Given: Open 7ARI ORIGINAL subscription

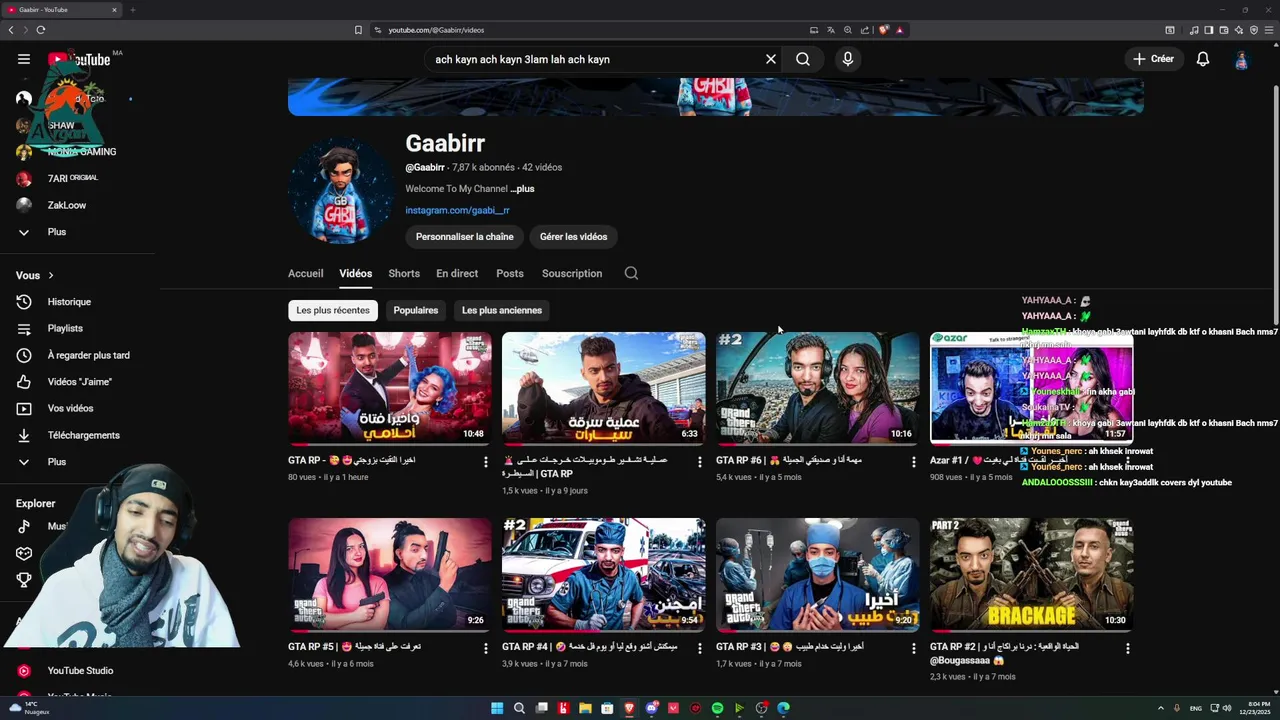Looking at the screenshot, I should [78, 178].
